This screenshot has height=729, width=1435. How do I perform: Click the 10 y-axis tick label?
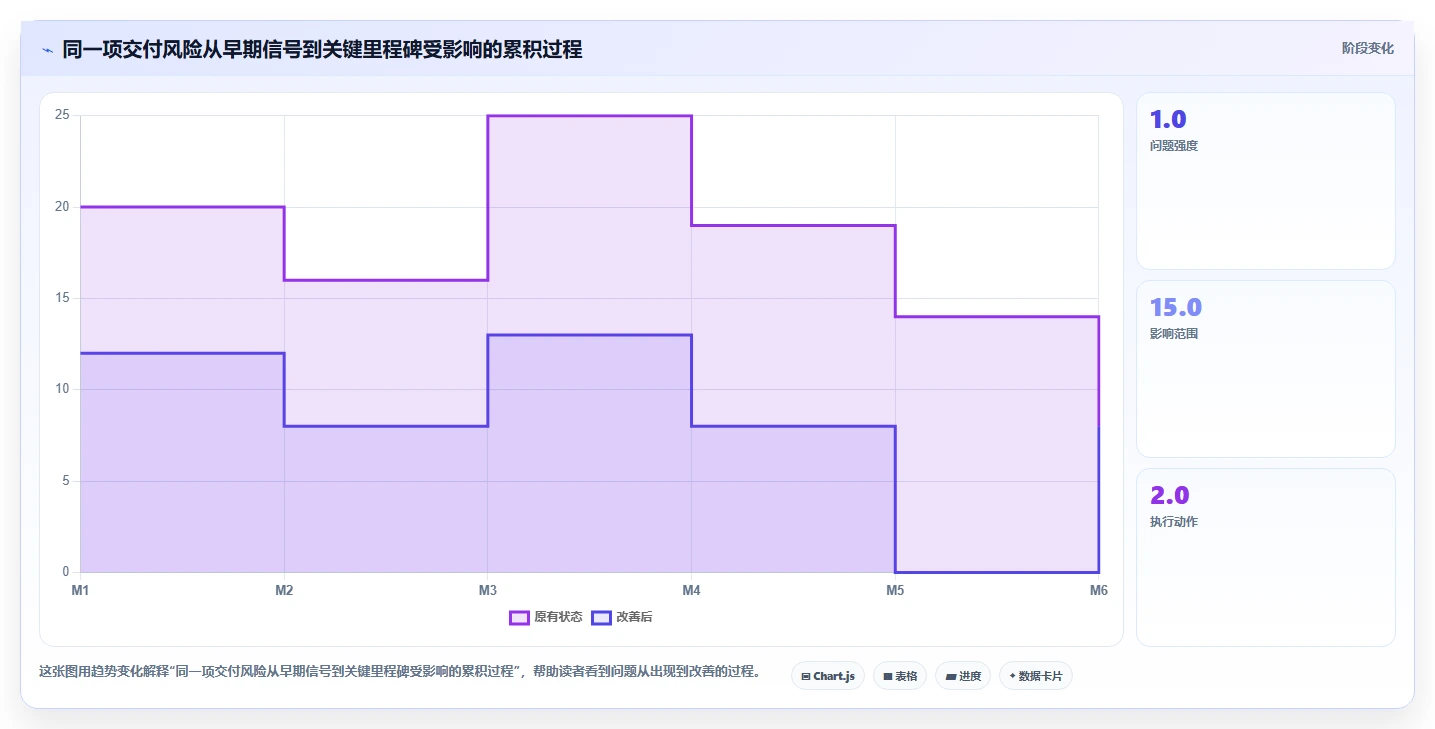click(x=62, y=389)
